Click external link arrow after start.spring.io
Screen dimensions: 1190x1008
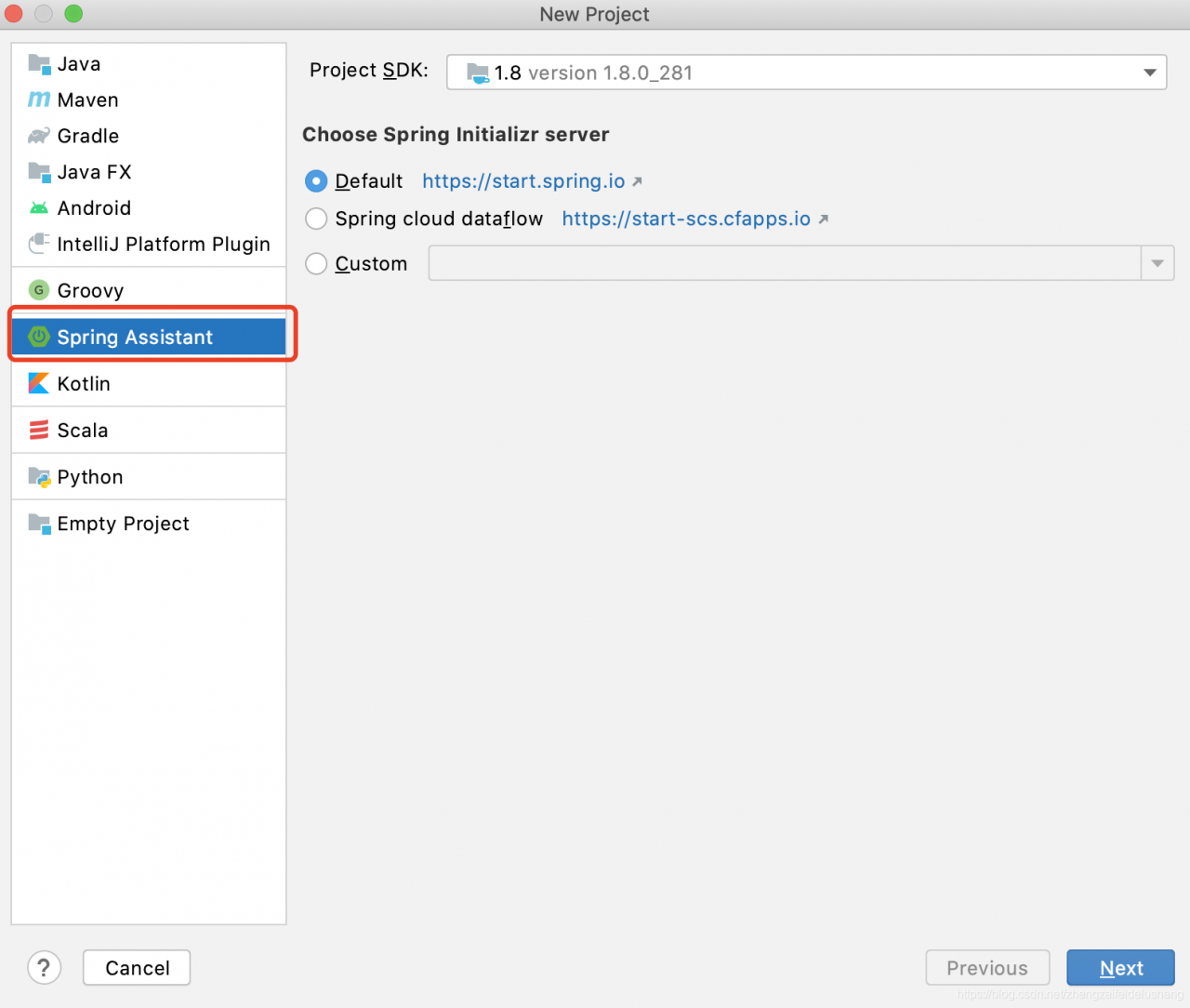(637, 182)
